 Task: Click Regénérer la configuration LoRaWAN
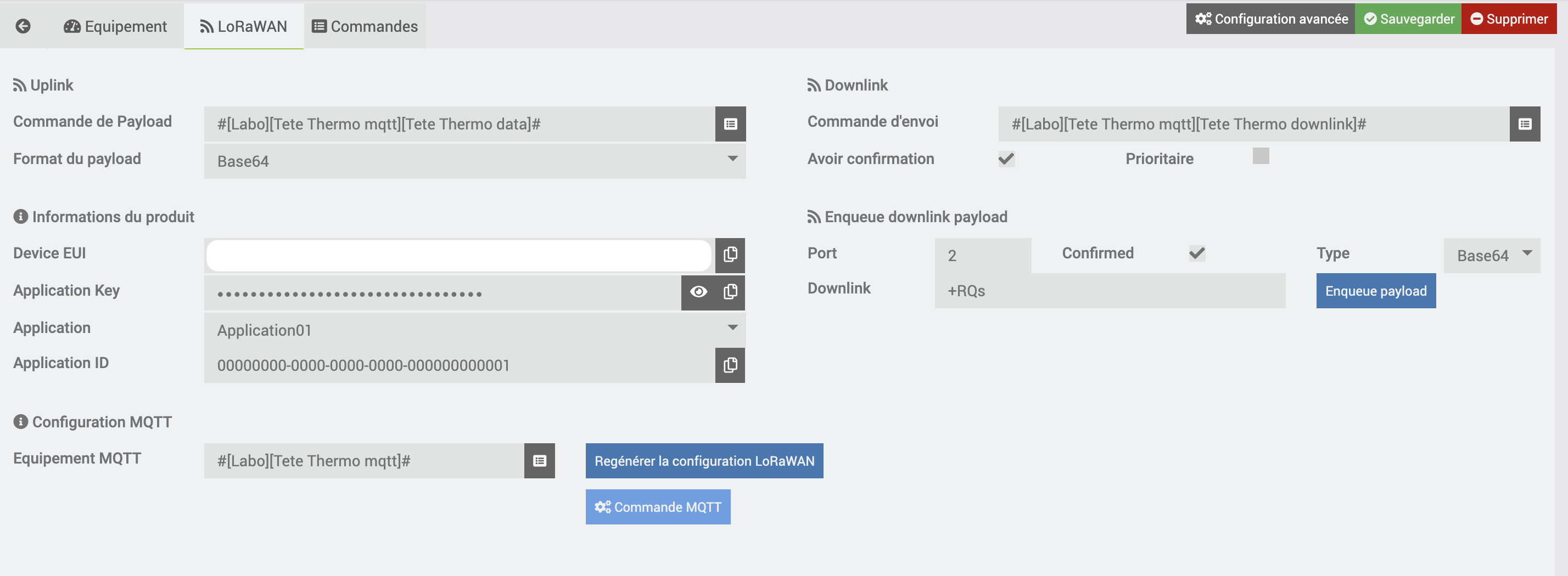[x=704, y=461]
